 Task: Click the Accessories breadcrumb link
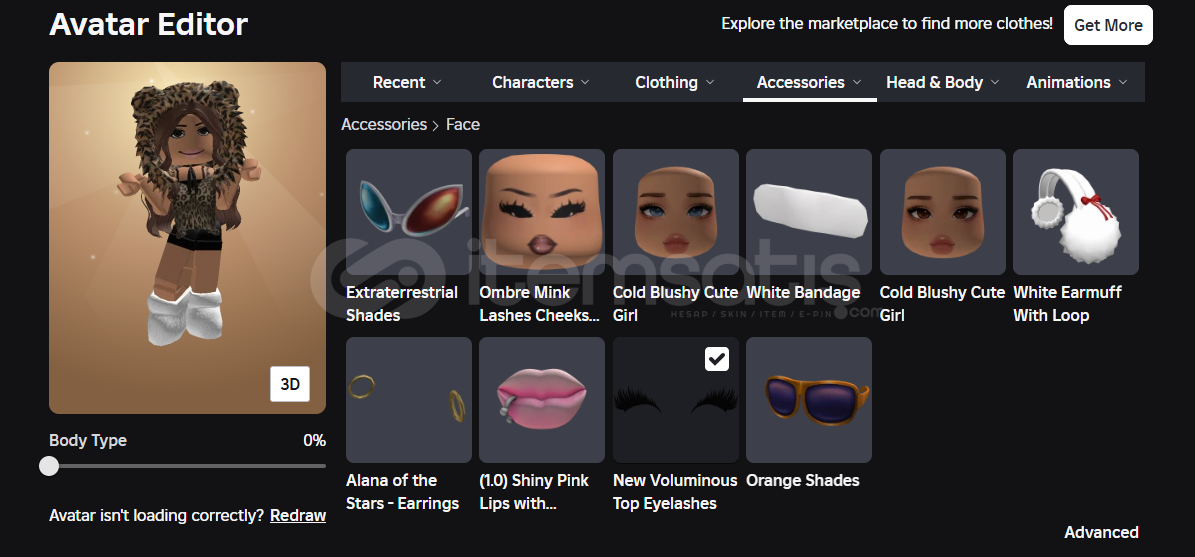click(384, 124)
